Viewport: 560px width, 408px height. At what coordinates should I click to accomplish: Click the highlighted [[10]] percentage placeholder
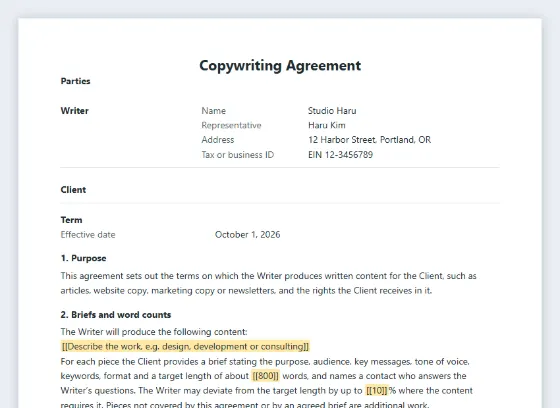tap(377, 390)
